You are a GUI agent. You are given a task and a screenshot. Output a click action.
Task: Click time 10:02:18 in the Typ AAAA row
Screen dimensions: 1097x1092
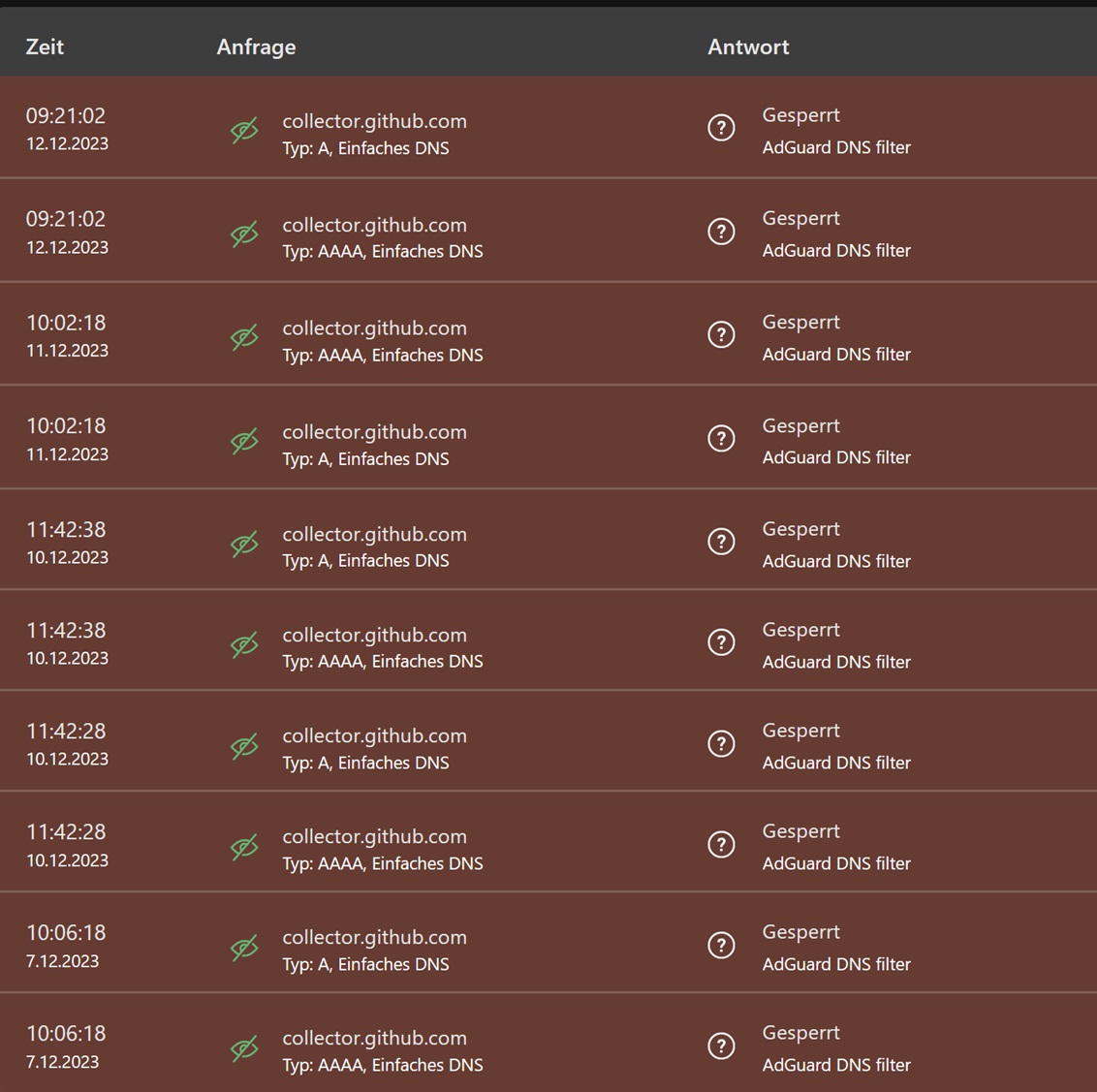coord(66,323)
